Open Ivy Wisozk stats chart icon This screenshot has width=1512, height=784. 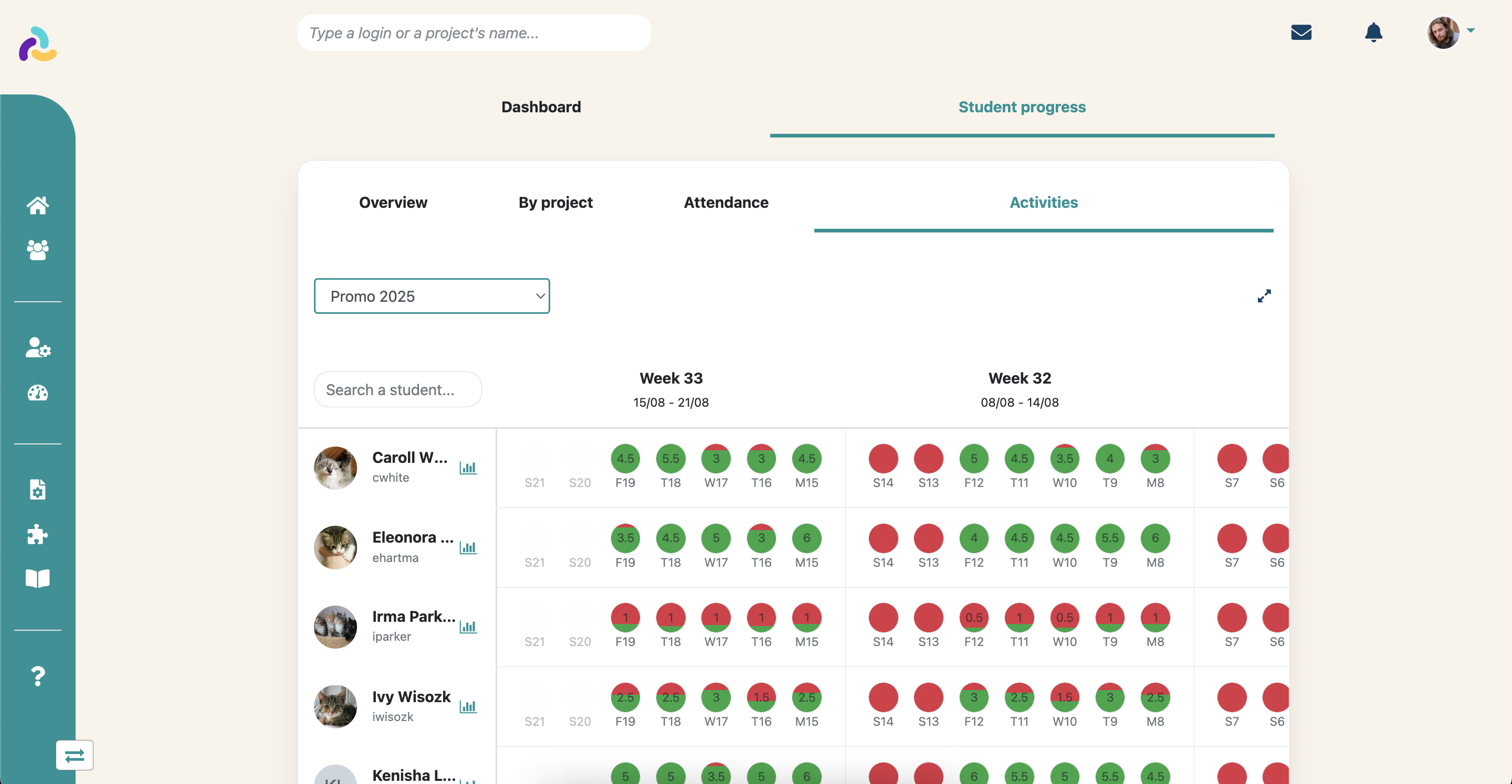pos(468,706)
